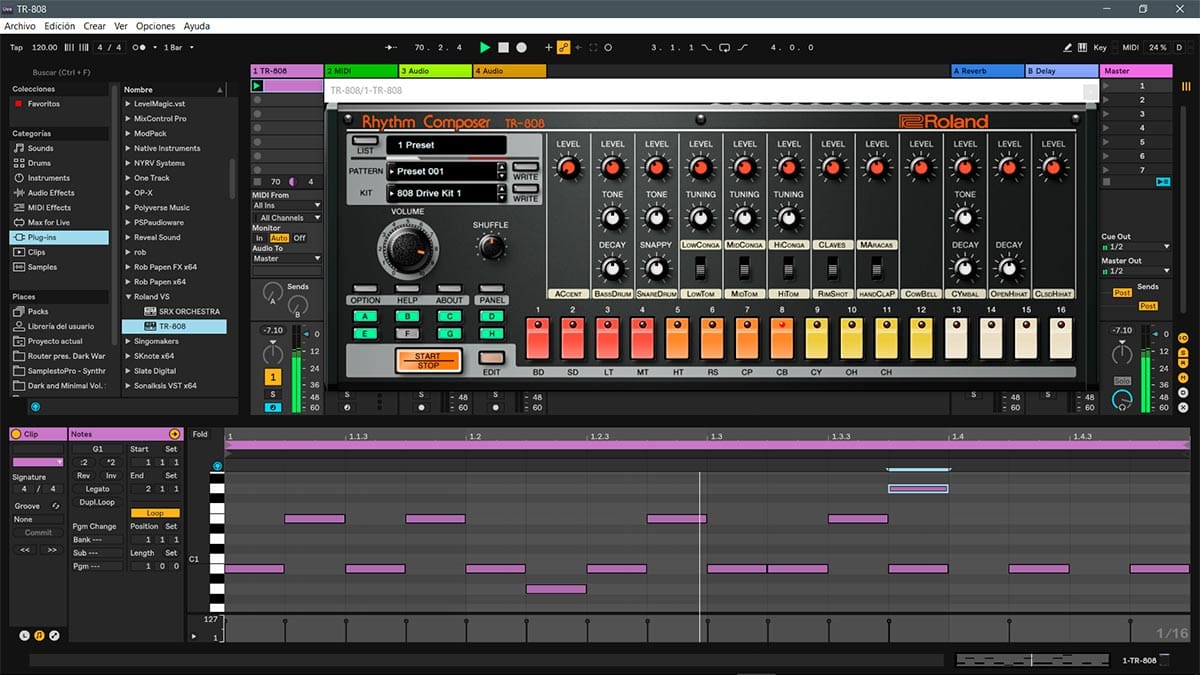
Task: Expand the Polyverse Music folder
Action: coord(128,208)
